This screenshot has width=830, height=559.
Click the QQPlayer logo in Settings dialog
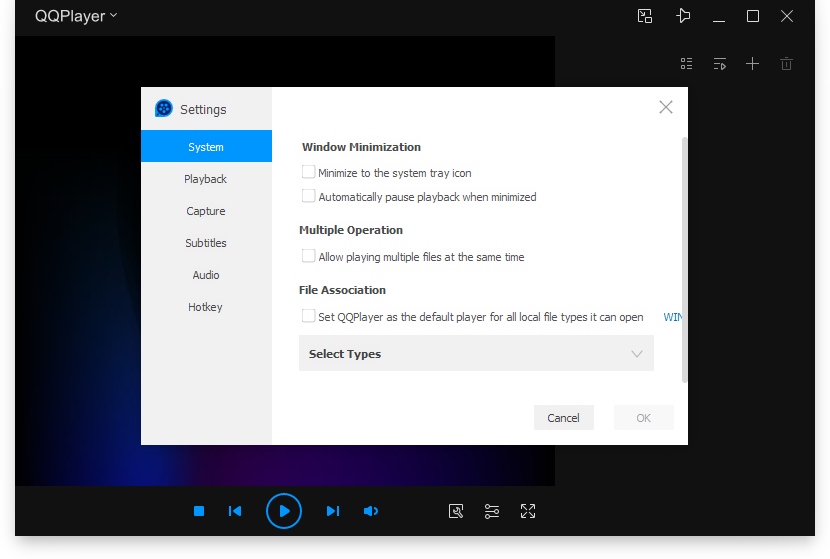164,109
